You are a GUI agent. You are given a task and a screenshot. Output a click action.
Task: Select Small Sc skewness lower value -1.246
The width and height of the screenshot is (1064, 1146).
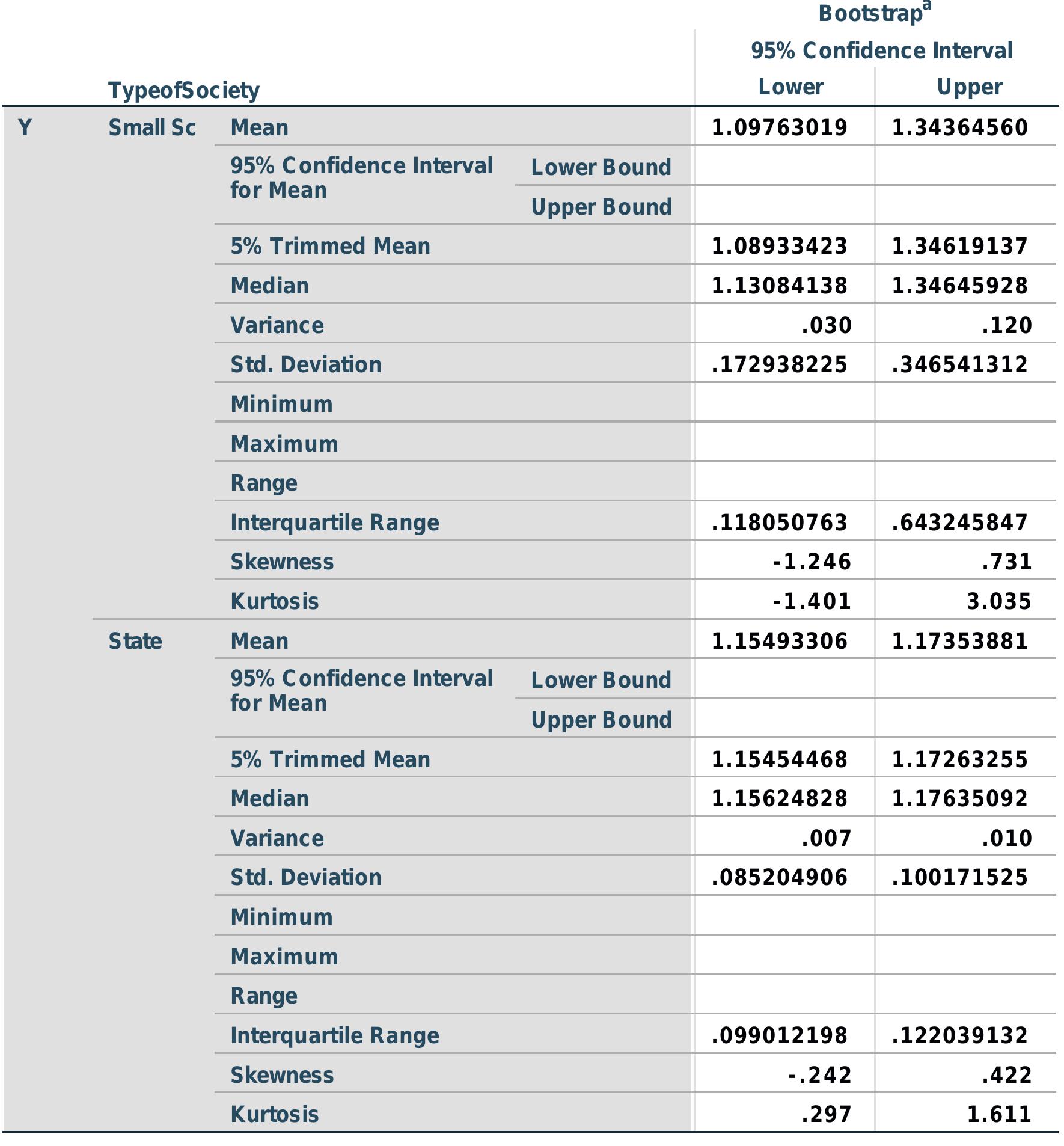pyautogui.click(x=812, y=562)
